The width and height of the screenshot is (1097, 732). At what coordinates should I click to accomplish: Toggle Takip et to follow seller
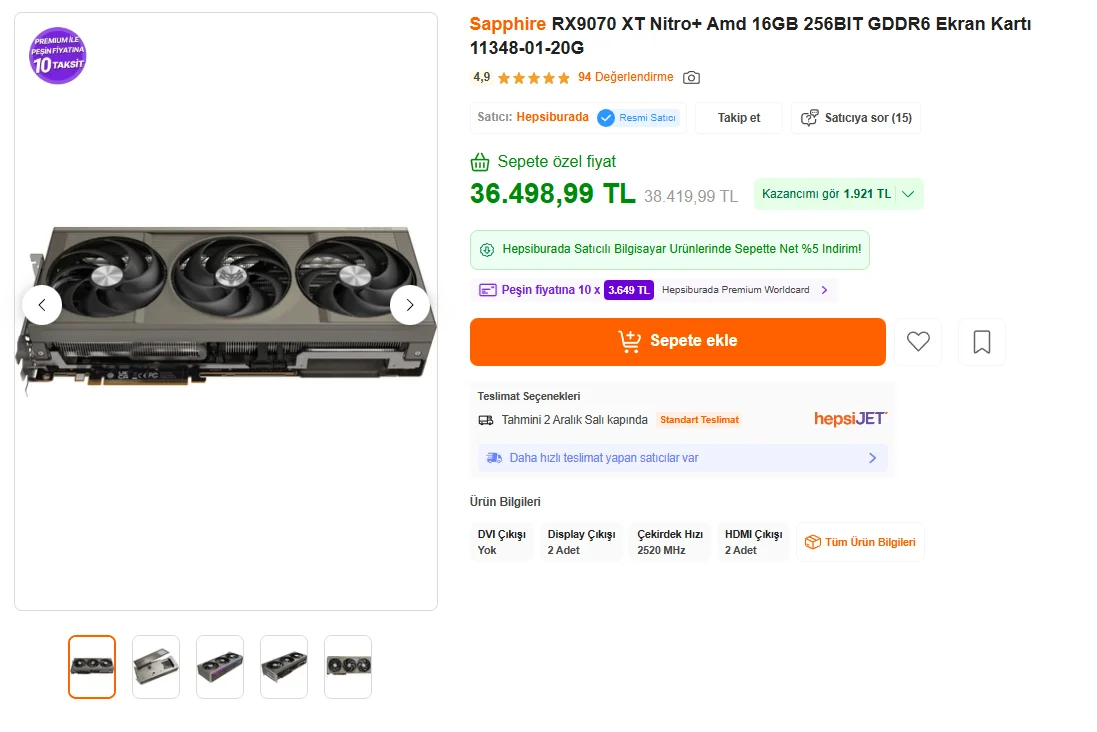[739, 118]
